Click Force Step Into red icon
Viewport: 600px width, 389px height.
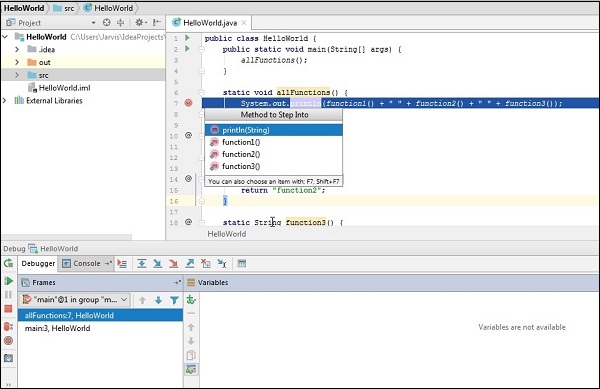[173, 264]
